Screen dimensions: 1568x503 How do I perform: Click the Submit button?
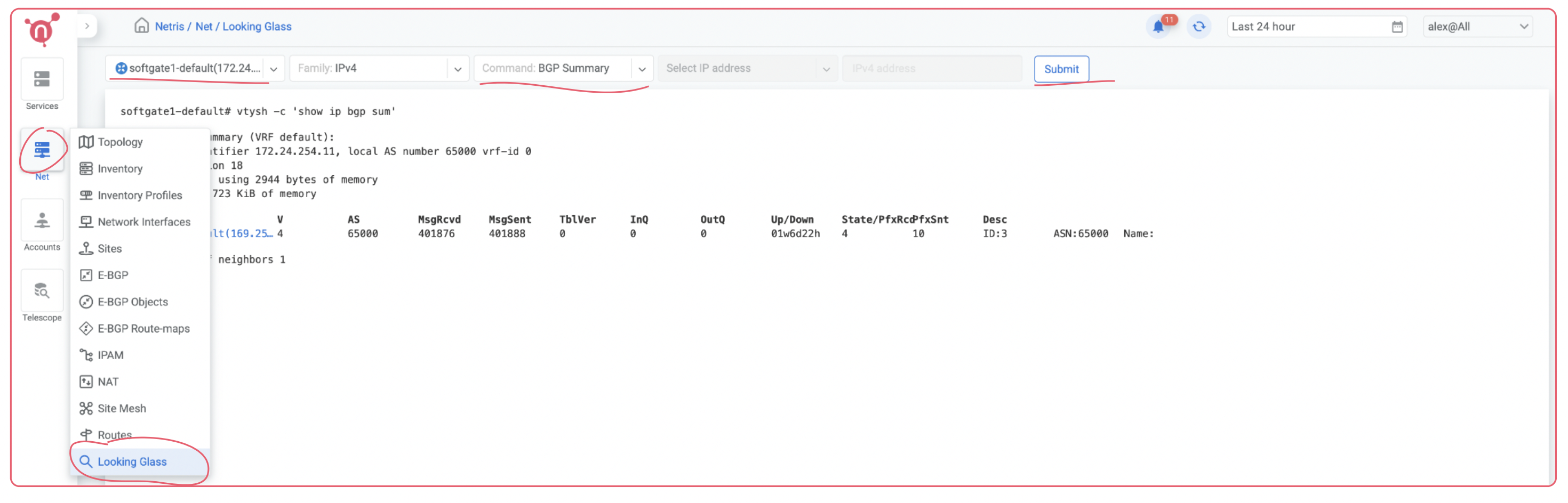[1061, 69]
